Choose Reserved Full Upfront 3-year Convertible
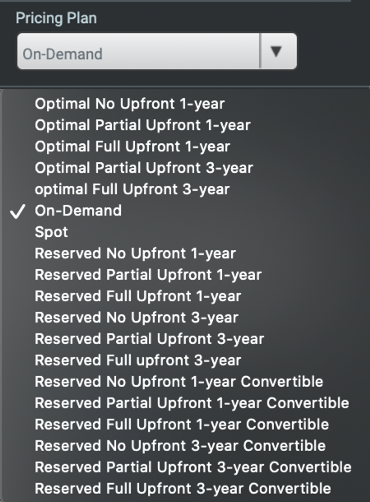Screen dimensions: 370x502 (183, 489)
